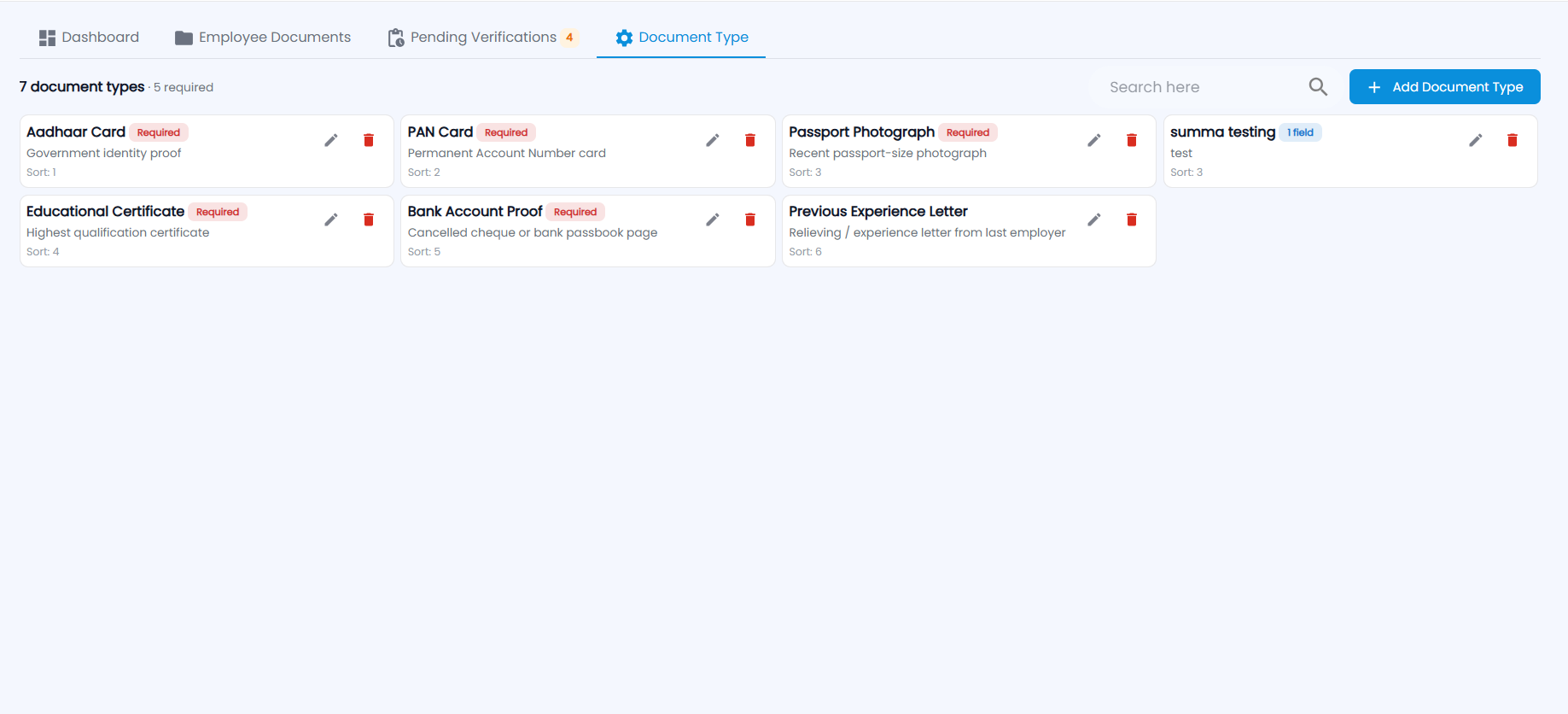Delete the Educational Certificate entry
The width and height of the screenshot is (1568, 714).
[369, 219]
